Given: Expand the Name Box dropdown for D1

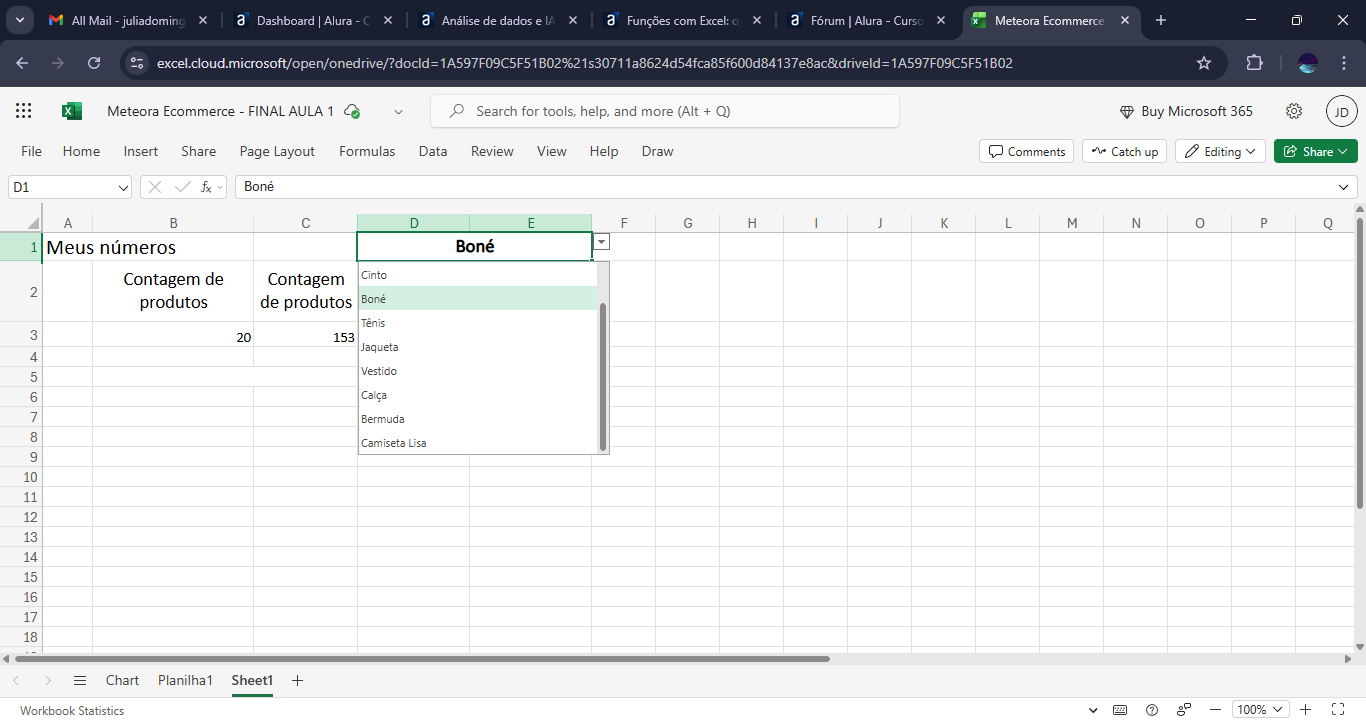Looking at the screenshot, I should click(124, 187).
